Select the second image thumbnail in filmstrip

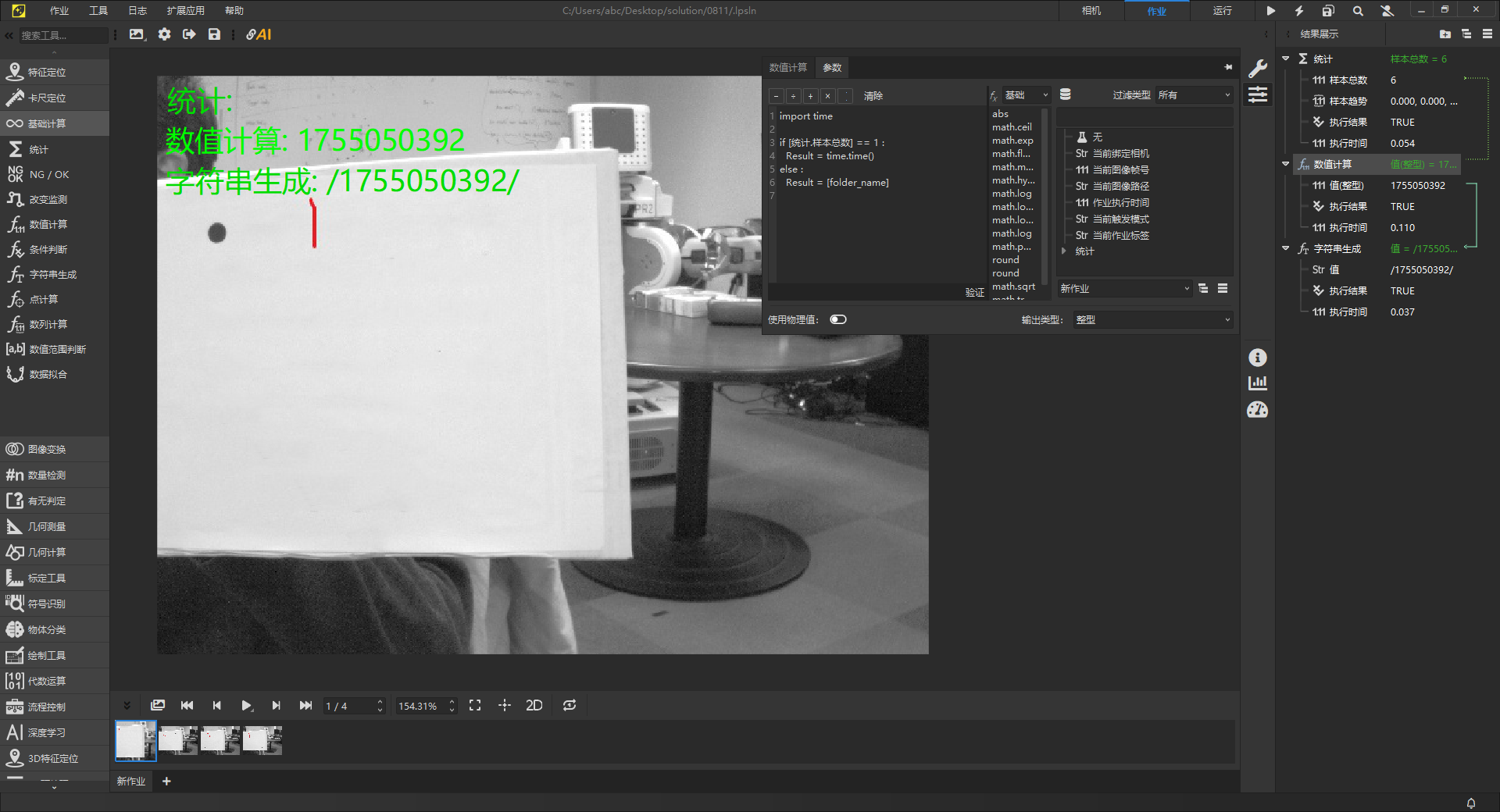point(178,740)
